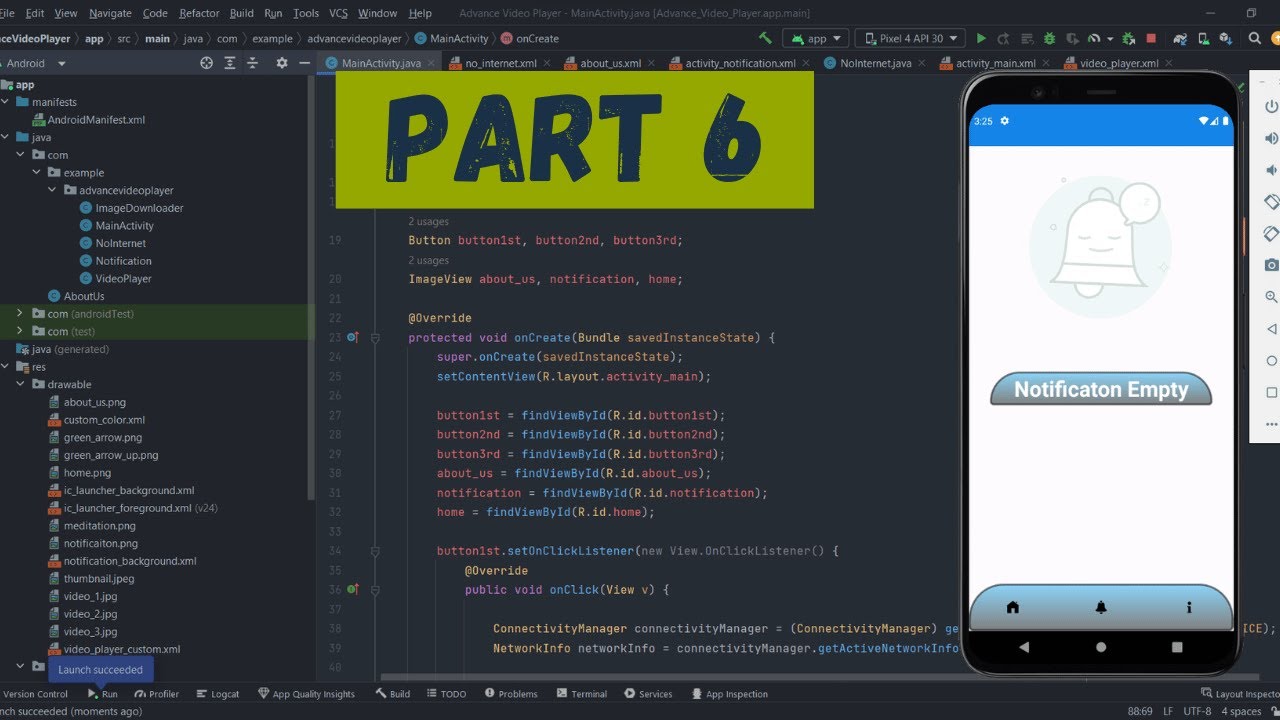Click Select Opened File target icon
The image size is (1280, 720).
pos(207,63)
